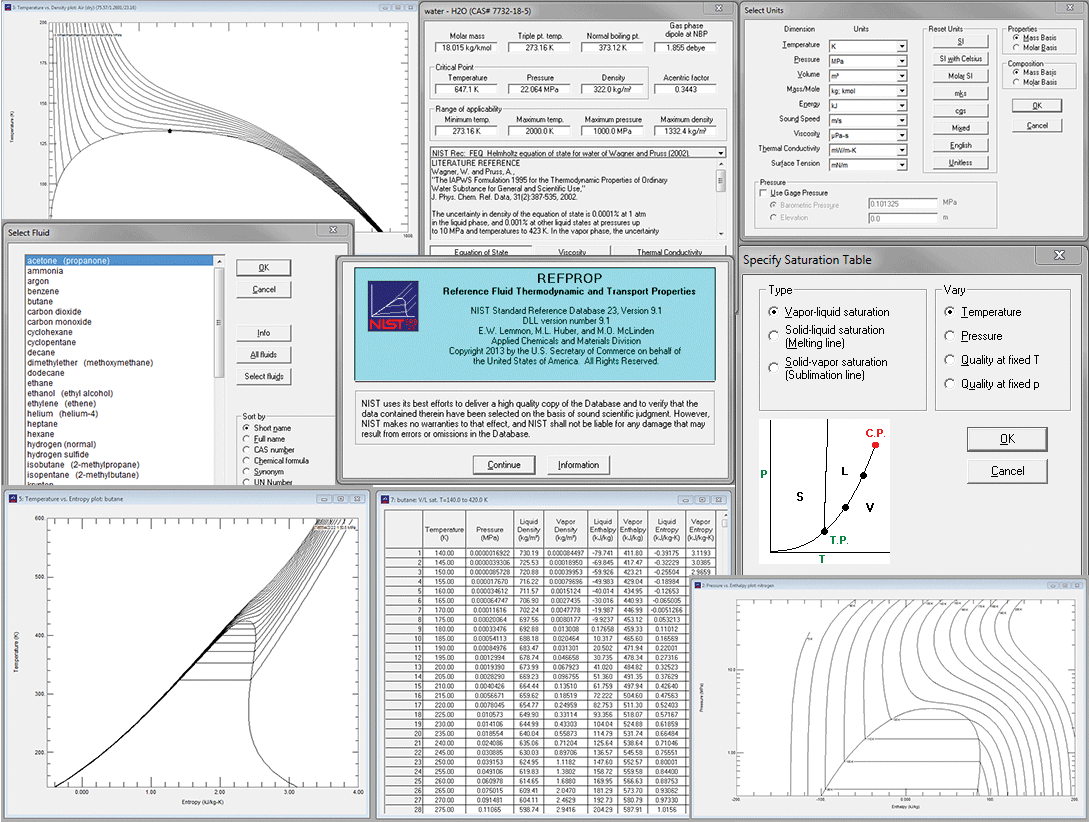Select carbon dioxide in the fluid list
This screenshot has height=822, width=1089.
click(54, 312)
